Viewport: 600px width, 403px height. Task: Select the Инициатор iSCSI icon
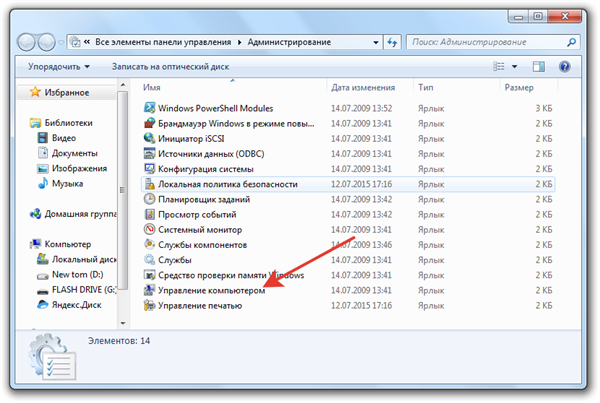[149, 138]
